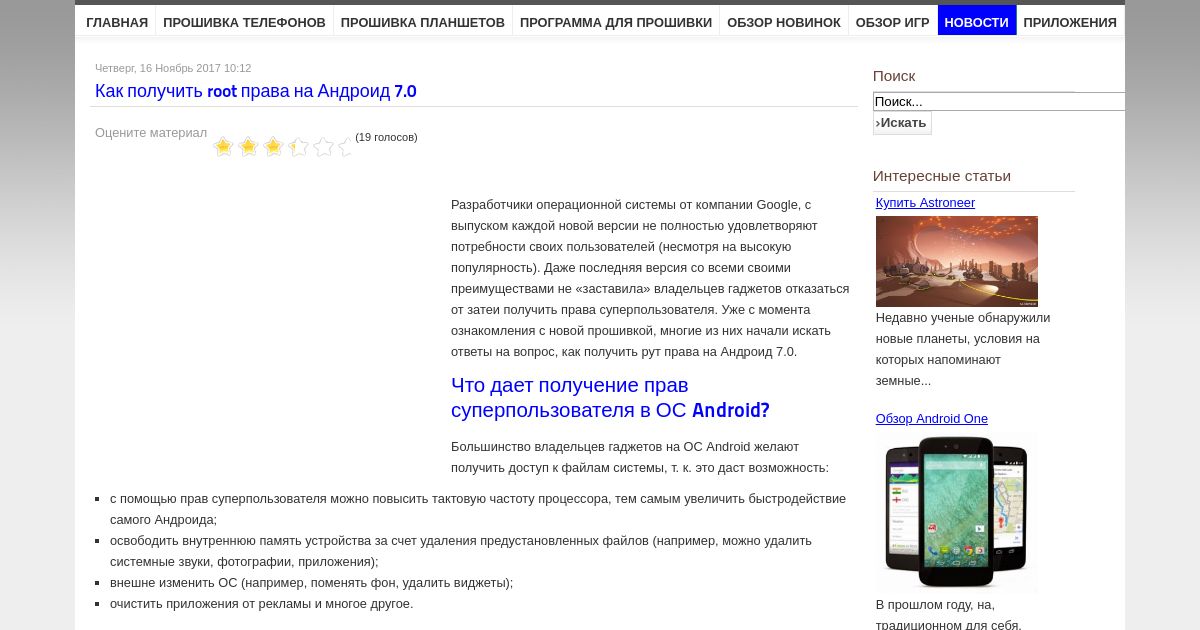Click the vote count (19 голосов)
Image resolution: width=1200 pixels, height=630 pixels.
tap(386, 137)
